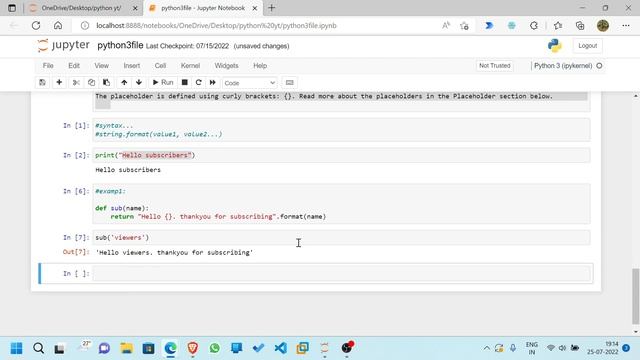The width and height of the screenshot is (640, 360).
Task: Insert a new cell below with plus icon
Action: pyautogui.click(x=59, y=82)
